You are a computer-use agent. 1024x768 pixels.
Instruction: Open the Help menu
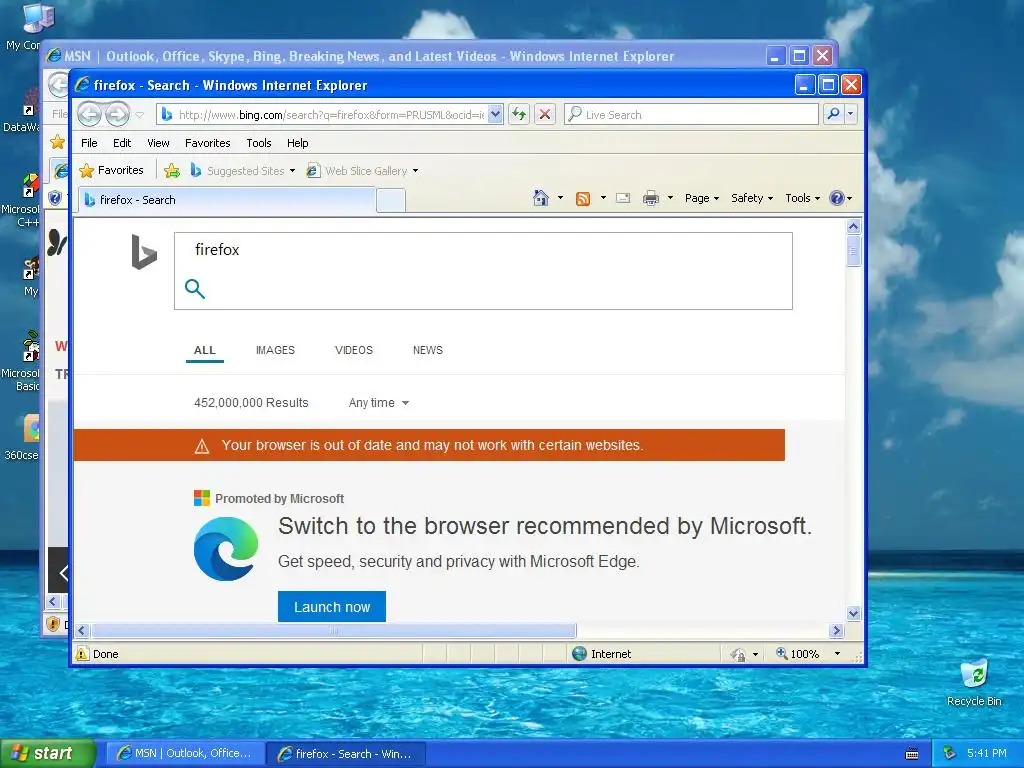297,143
